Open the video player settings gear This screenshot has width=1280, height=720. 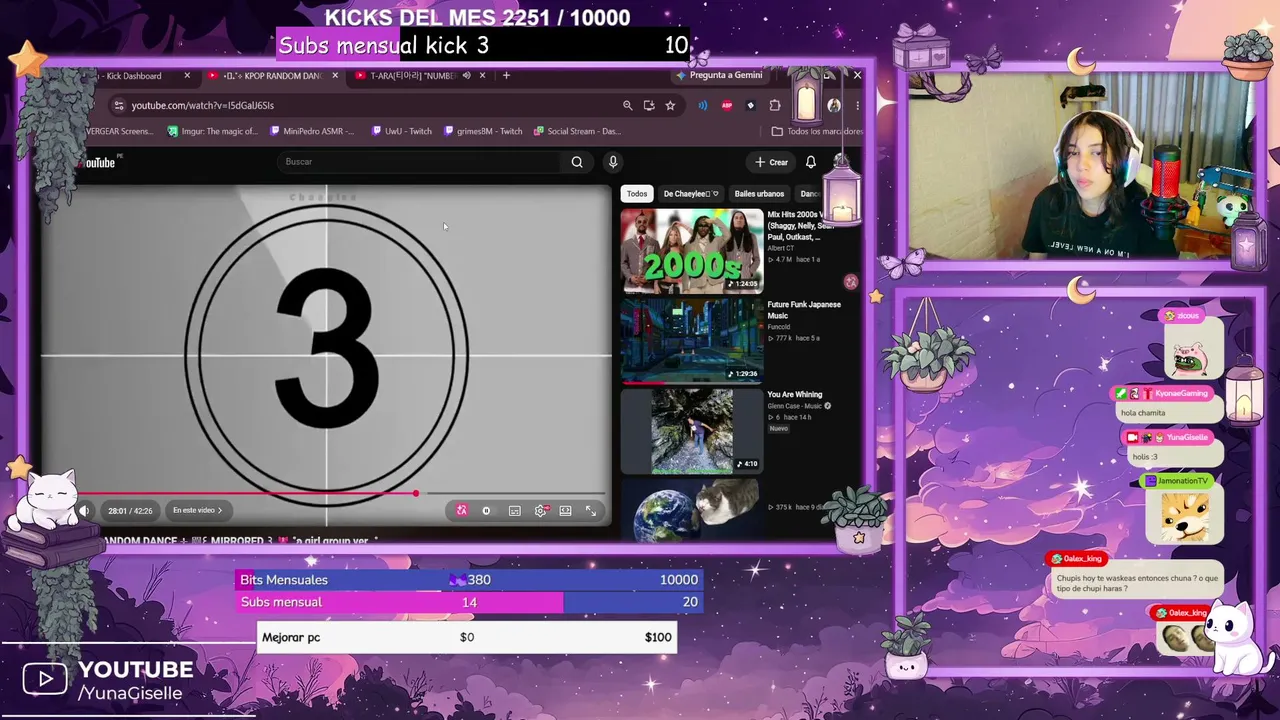[x=541, y=511]
